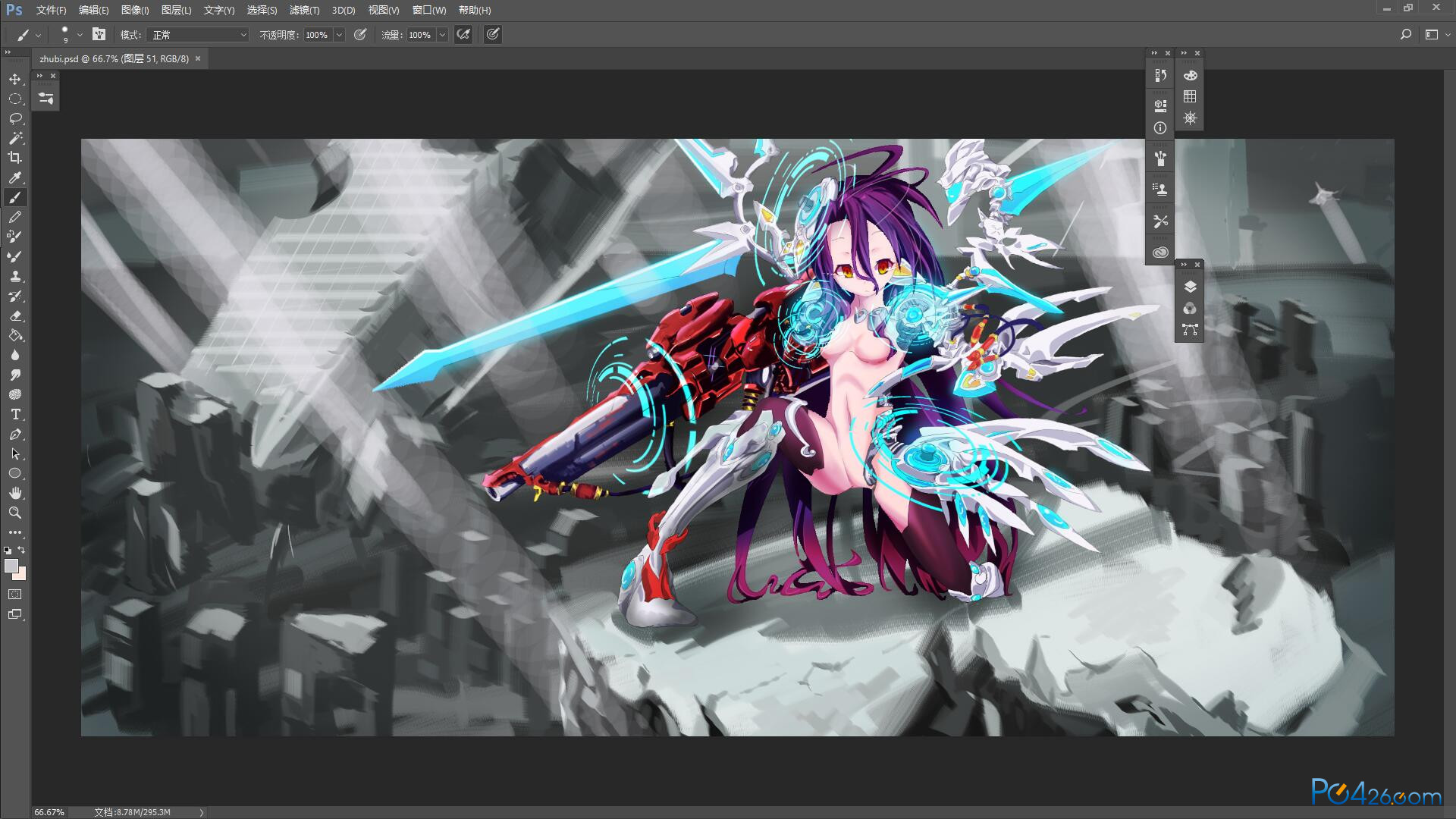This screenshot has width=1456, height=819.
Task: Open the Layers panel icon
Action: click(x=1190, y=287)
